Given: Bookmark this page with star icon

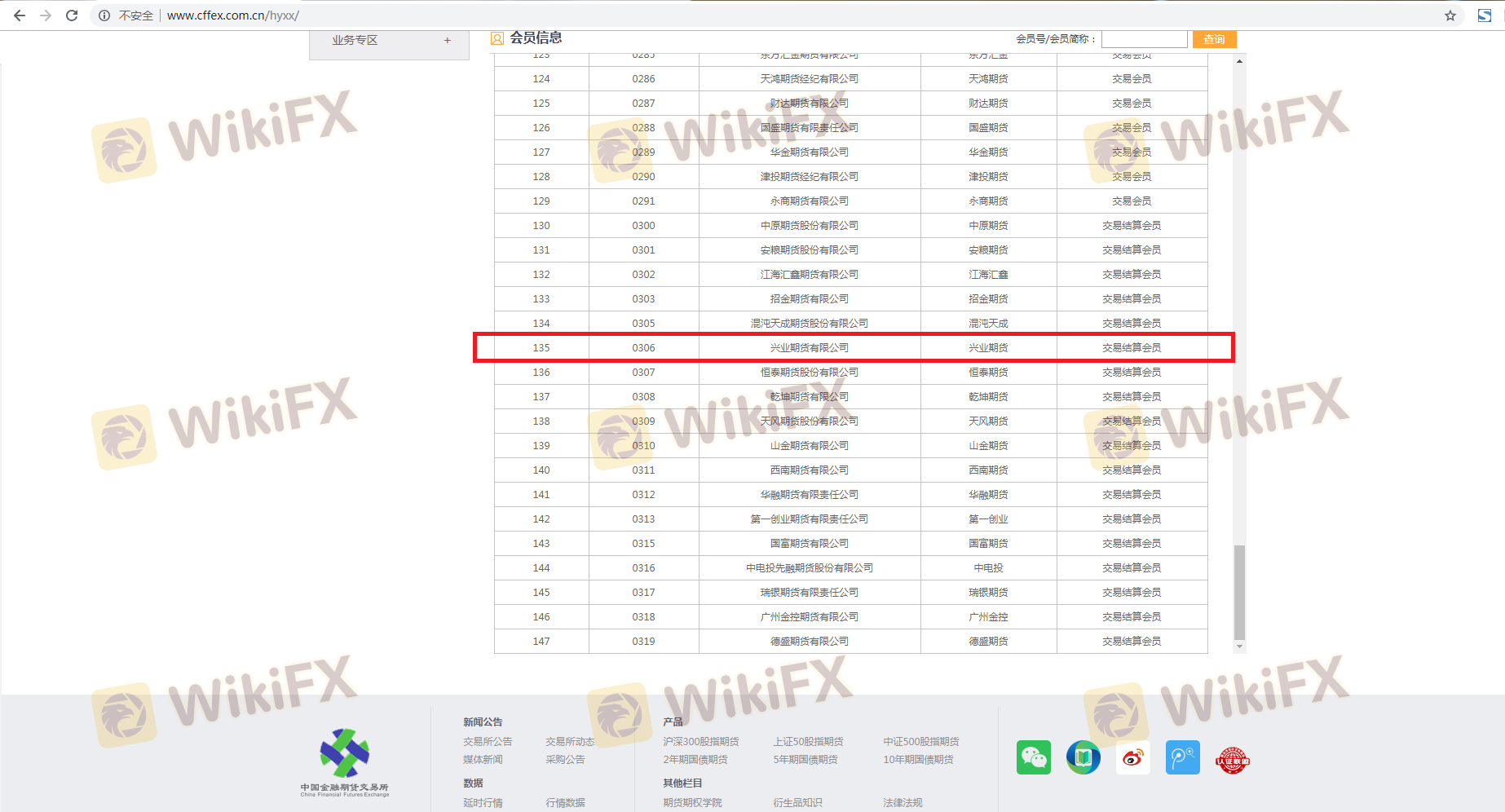Looking at the screenshot, I should click(x=1450, y=15).
